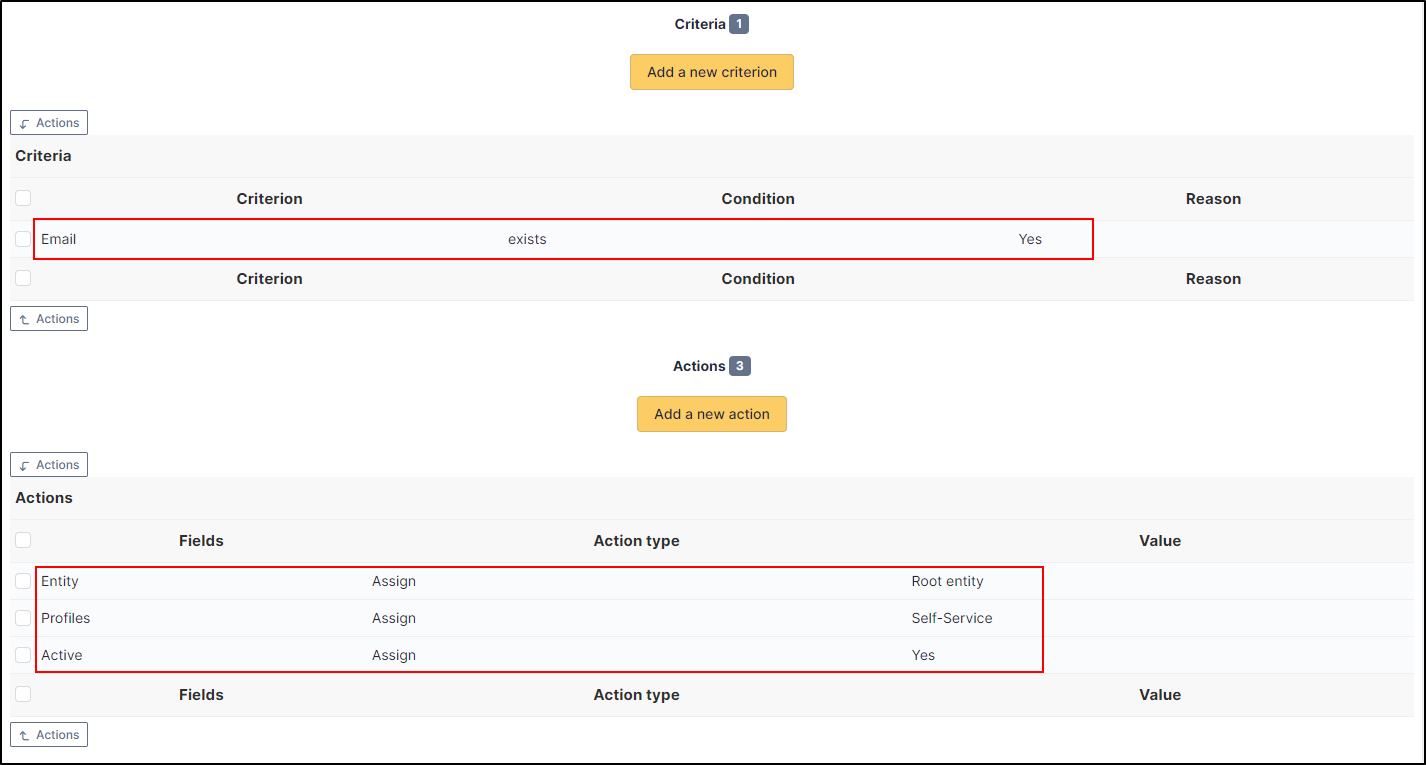Image resolution: width=1426 pixels, height=765 pixels.
Task: Click the Criteria count badge
Action: (738, 24)
